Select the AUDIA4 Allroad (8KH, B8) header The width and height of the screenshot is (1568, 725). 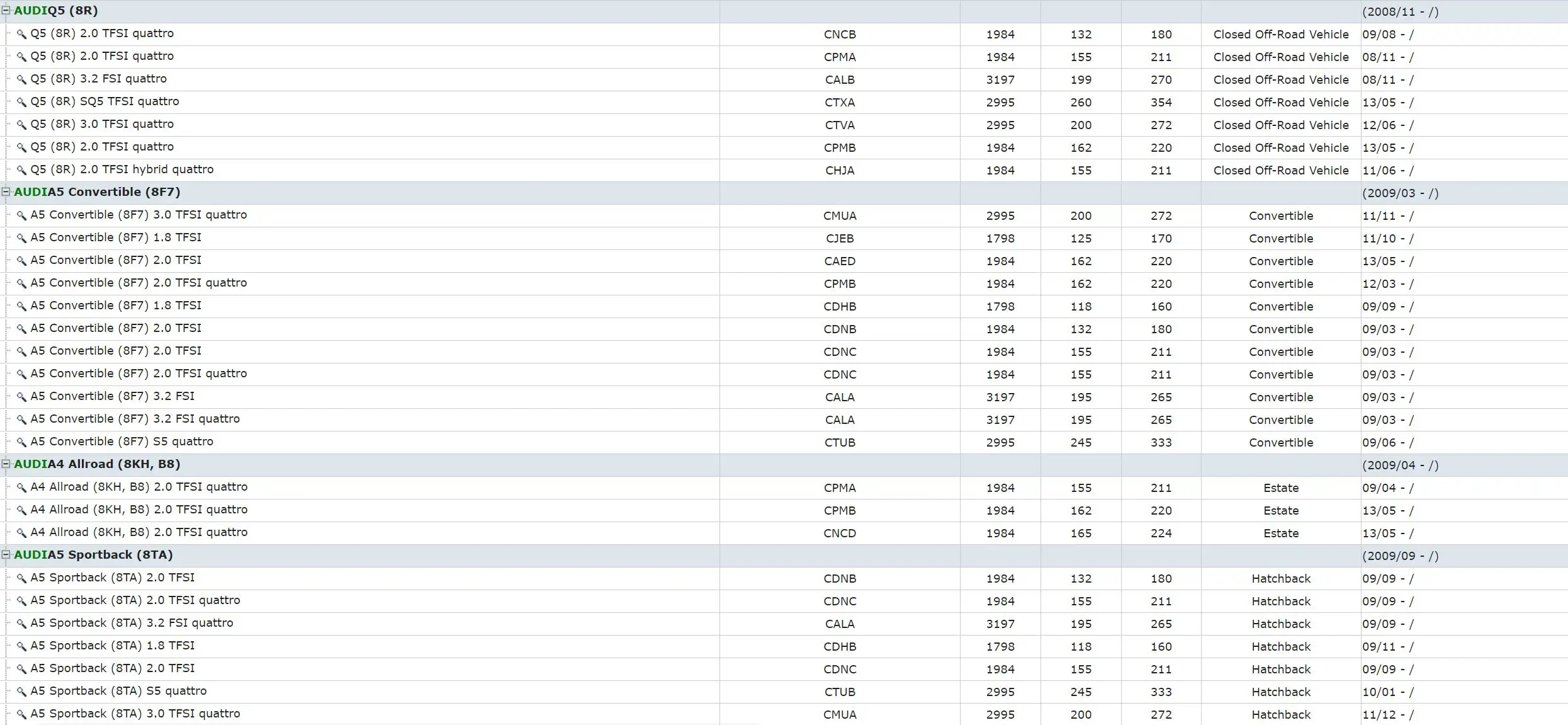click(97, 464)
